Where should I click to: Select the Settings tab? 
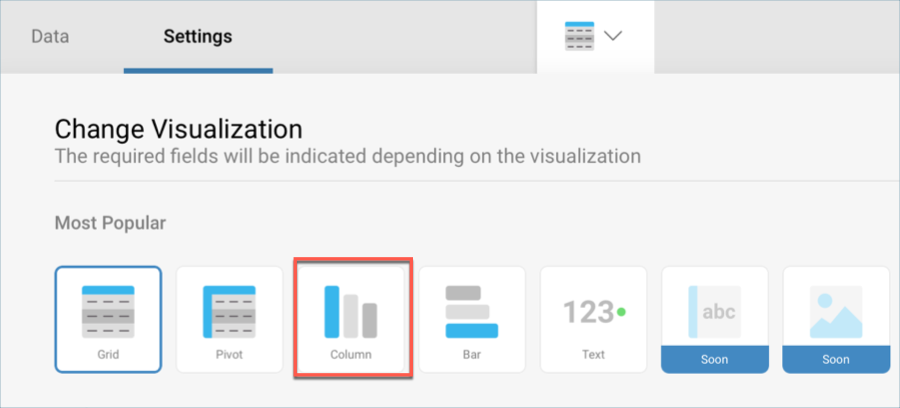(x=197, y=36)
